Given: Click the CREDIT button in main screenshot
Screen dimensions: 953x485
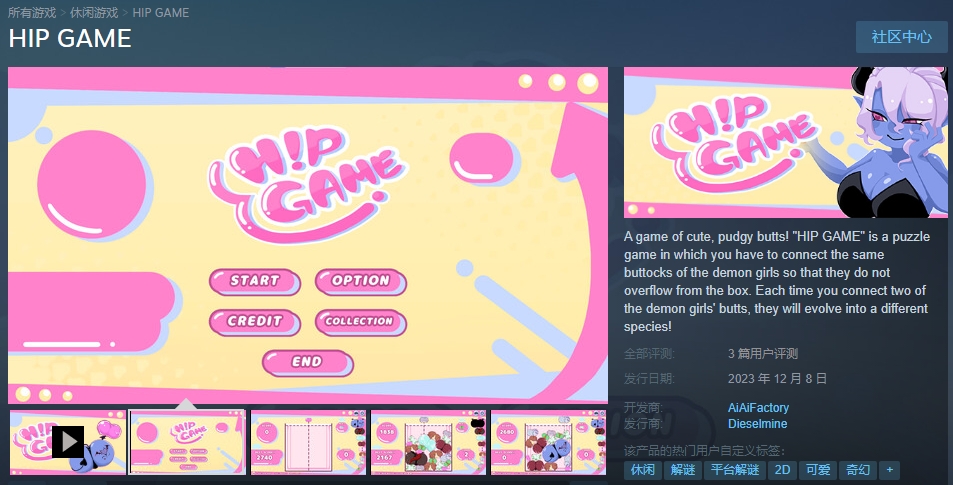Looking at the screenshot, I should tap(255, 322).
